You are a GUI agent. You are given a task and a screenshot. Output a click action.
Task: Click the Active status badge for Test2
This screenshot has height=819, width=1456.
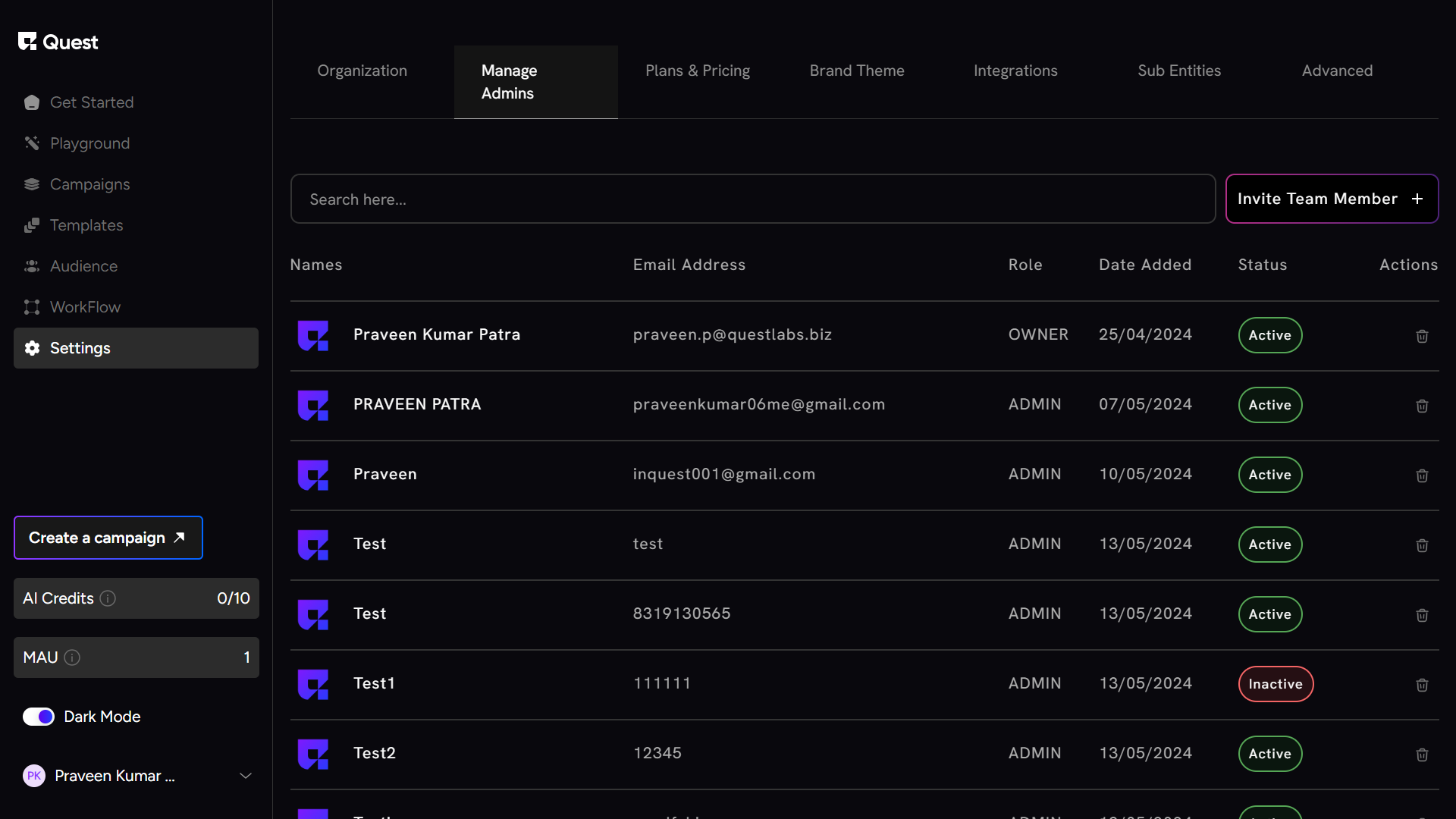point(1269,754)
